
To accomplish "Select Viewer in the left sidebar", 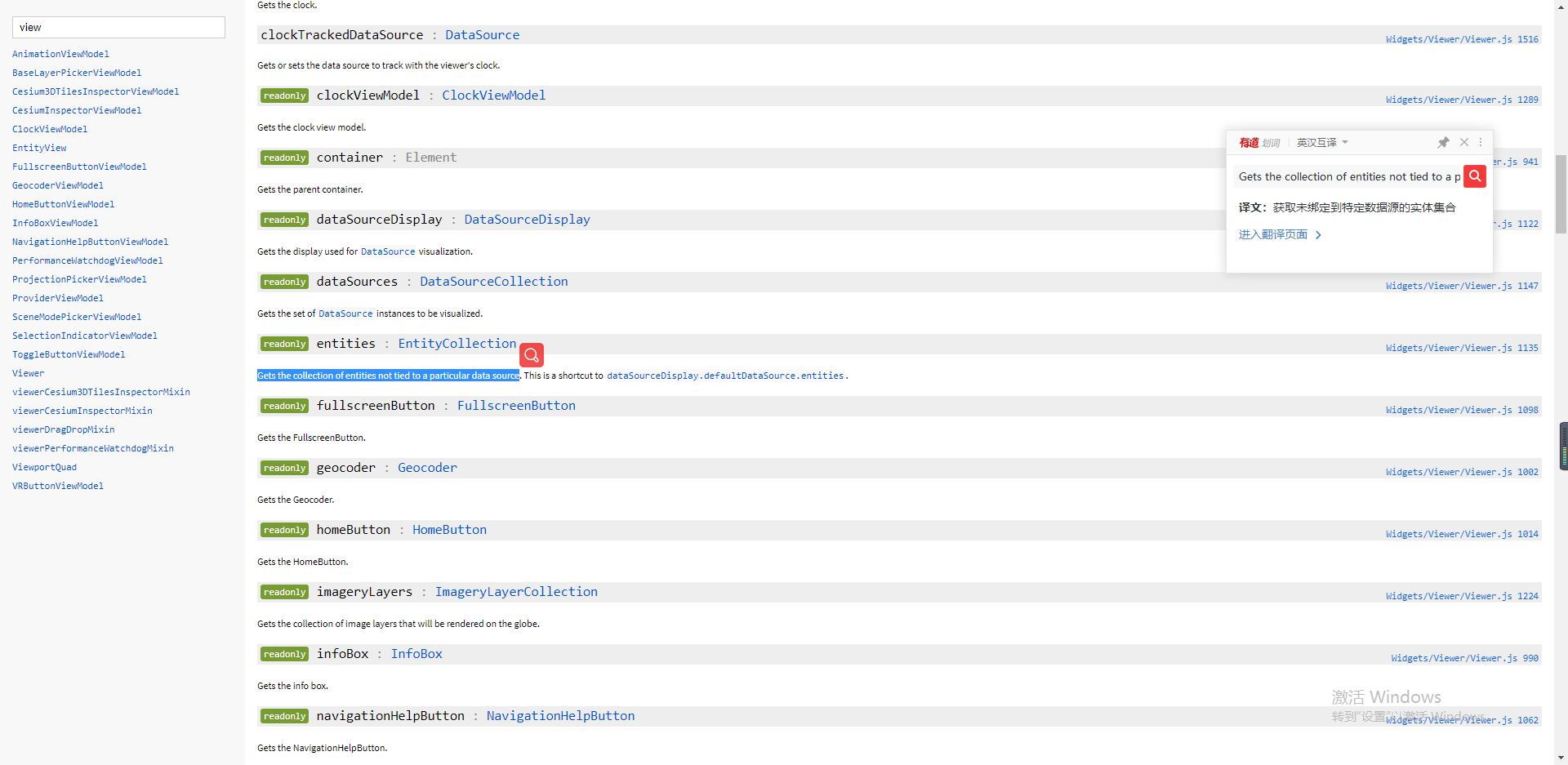I will pos(29,373).
